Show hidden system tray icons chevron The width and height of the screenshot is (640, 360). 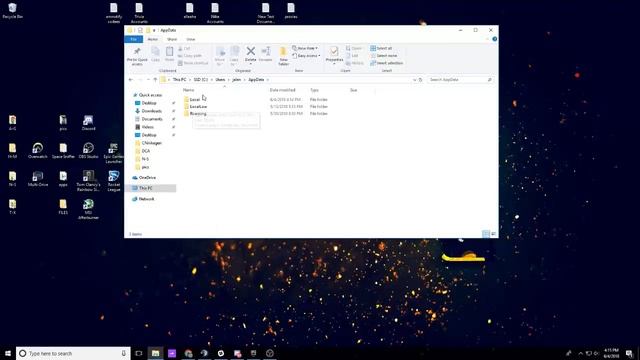tap(580, 353)
